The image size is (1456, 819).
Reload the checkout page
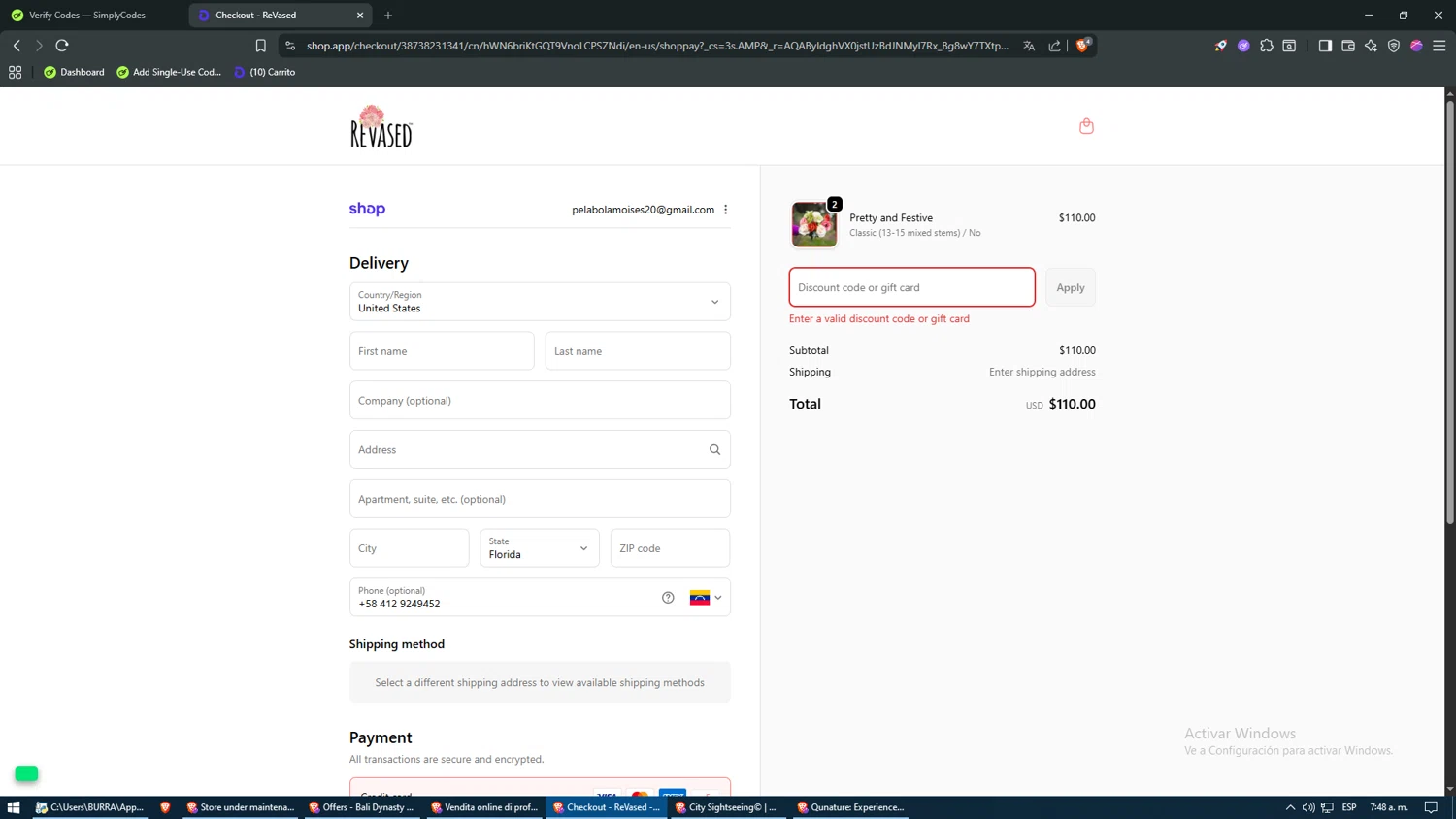pos(62,46)
